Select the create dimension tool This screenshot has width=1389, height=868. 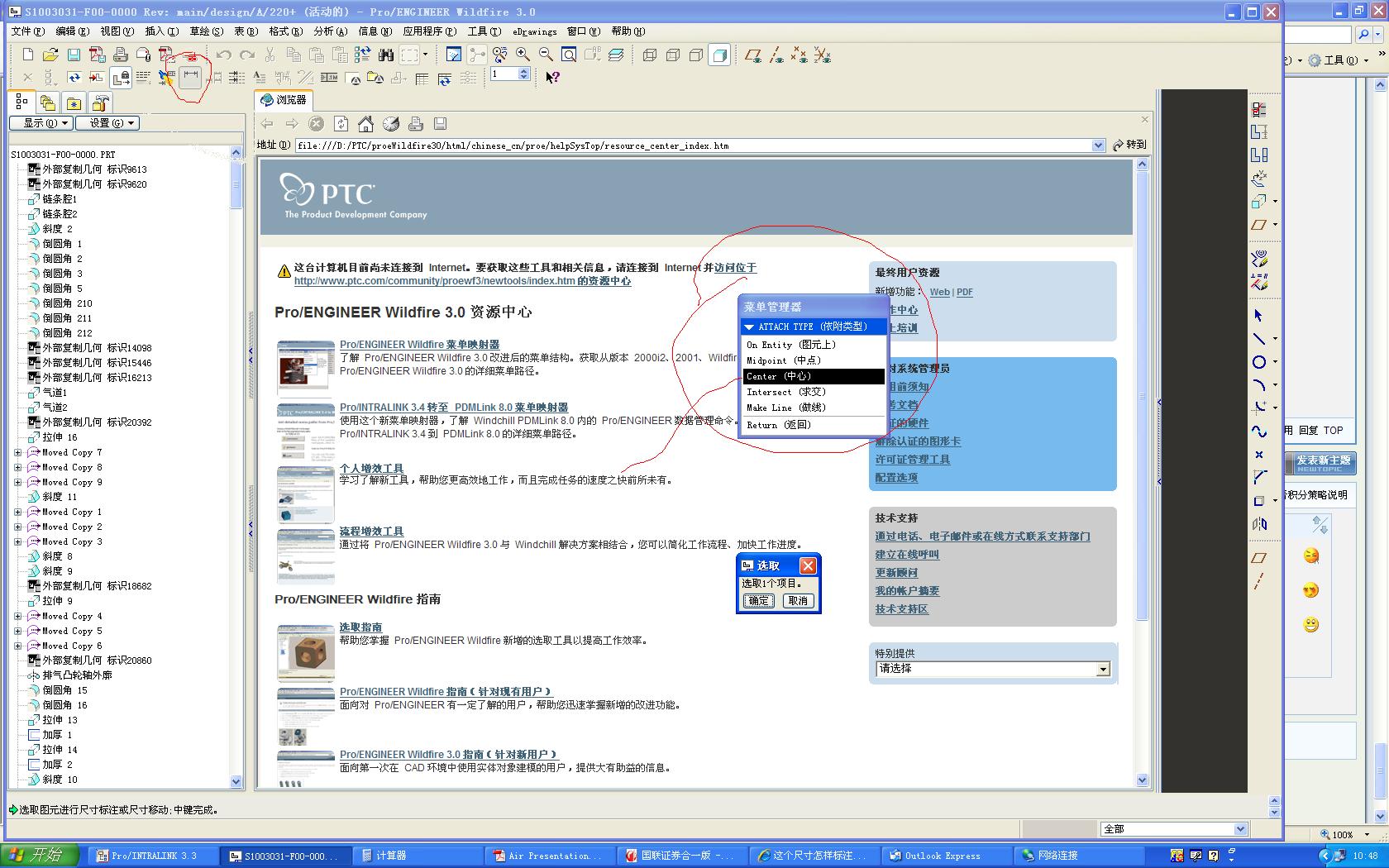pyautogui.click(x=191, y=77)
